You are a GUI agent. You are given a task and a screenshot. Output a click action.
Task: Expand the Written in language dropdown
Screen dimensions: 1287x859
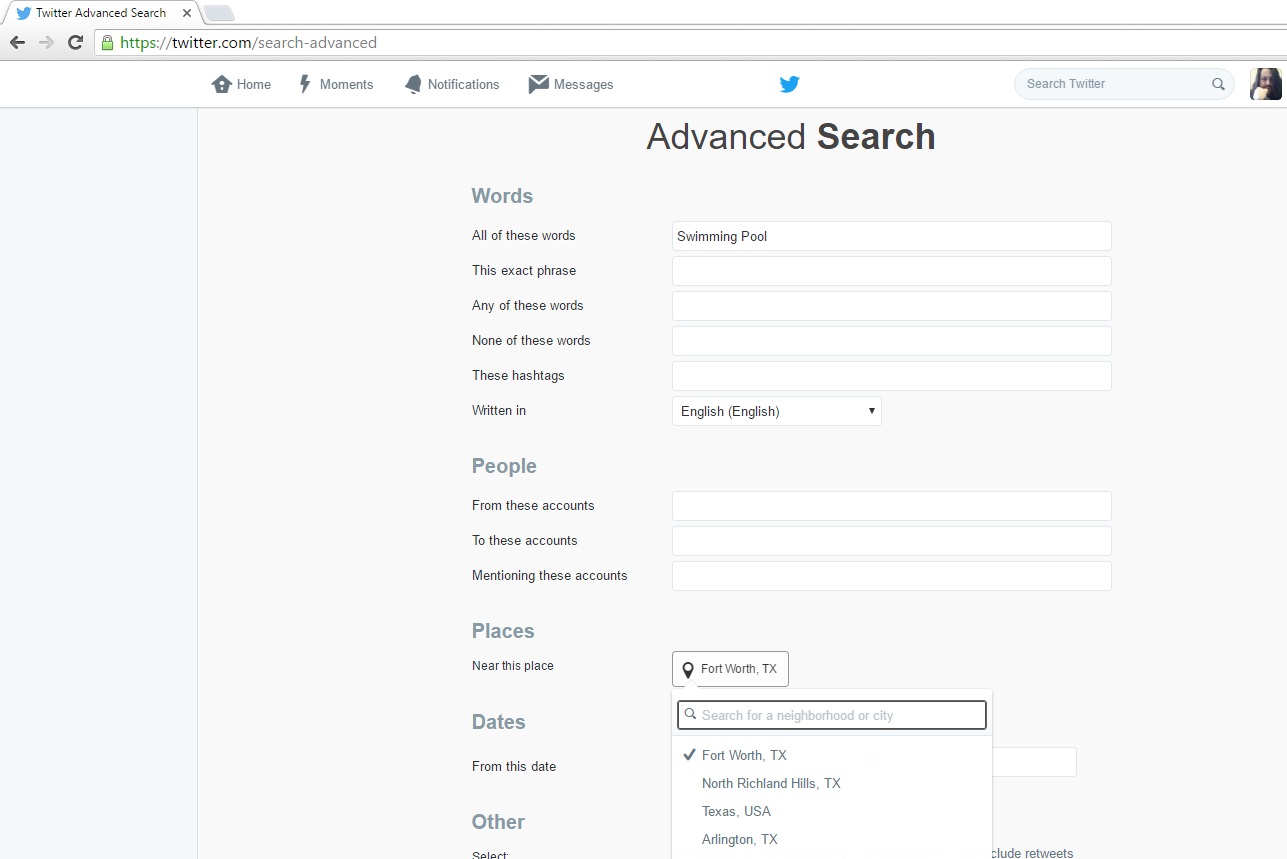coord(776,411)
